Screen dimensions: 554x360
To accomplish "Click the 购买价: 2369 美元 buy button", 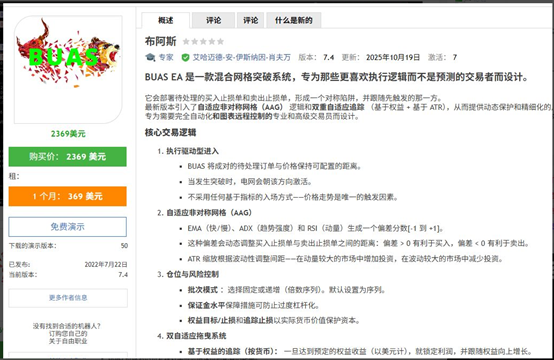I will tap(67, 157).
